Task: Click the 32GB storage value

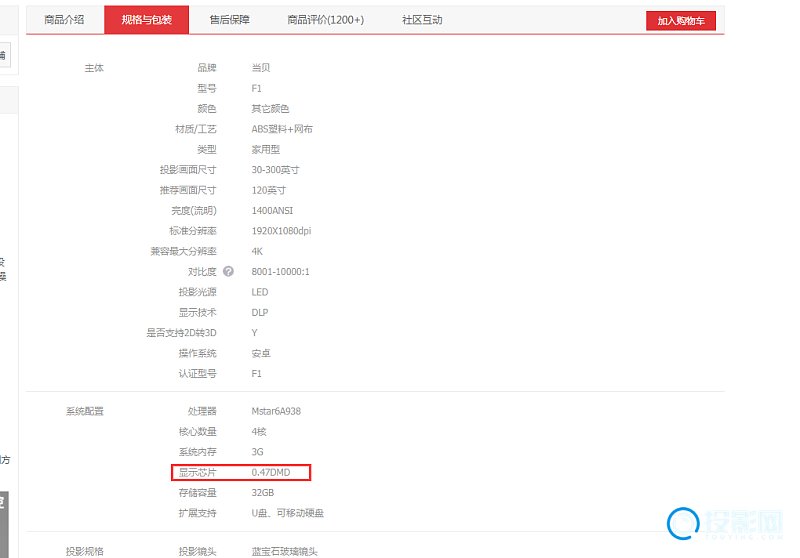Action: (x=262, y=493)
